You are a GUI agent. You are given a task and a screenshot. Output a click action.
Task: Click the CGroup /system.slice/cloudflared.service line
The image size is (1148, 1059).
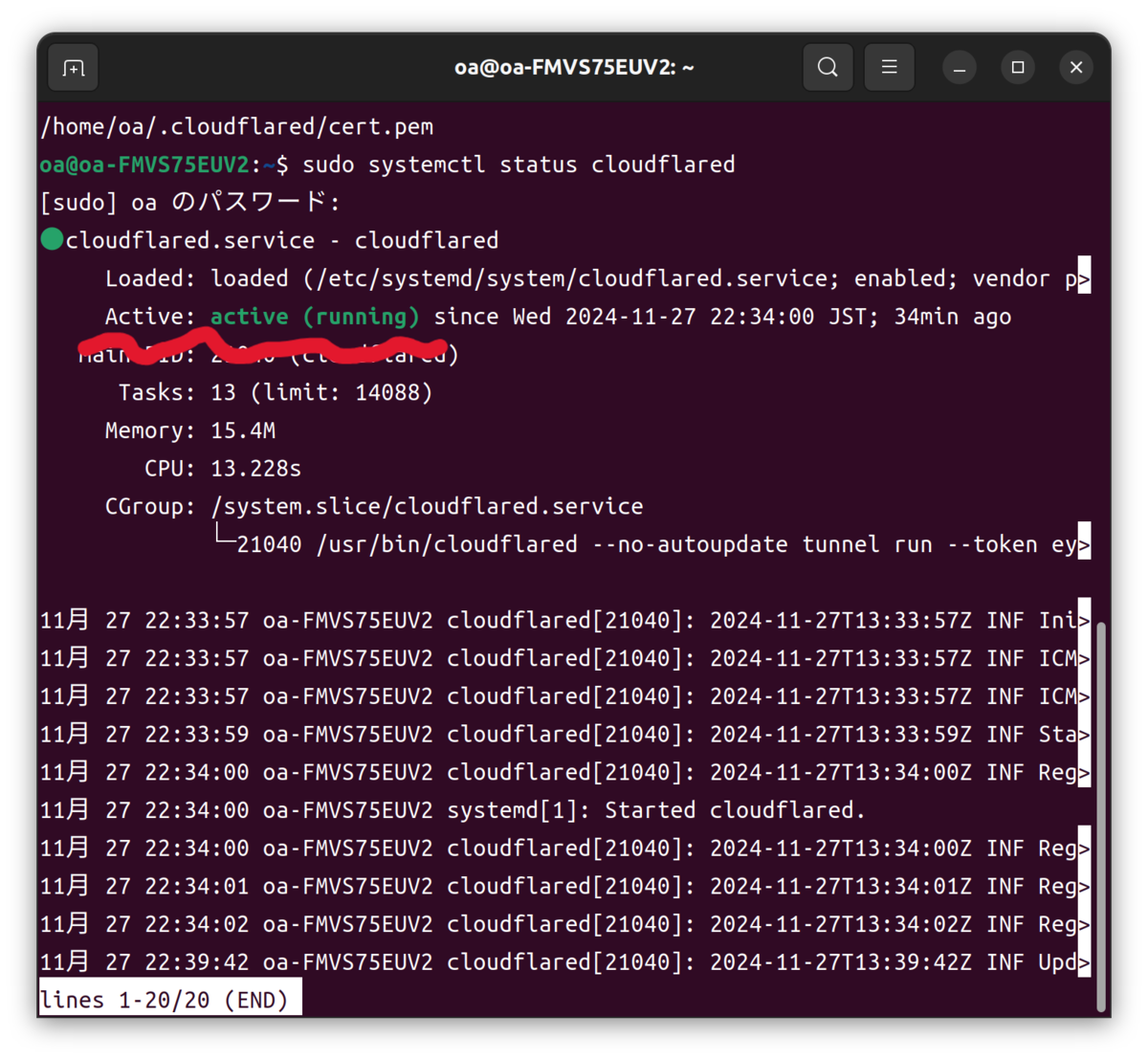point(374,506)
